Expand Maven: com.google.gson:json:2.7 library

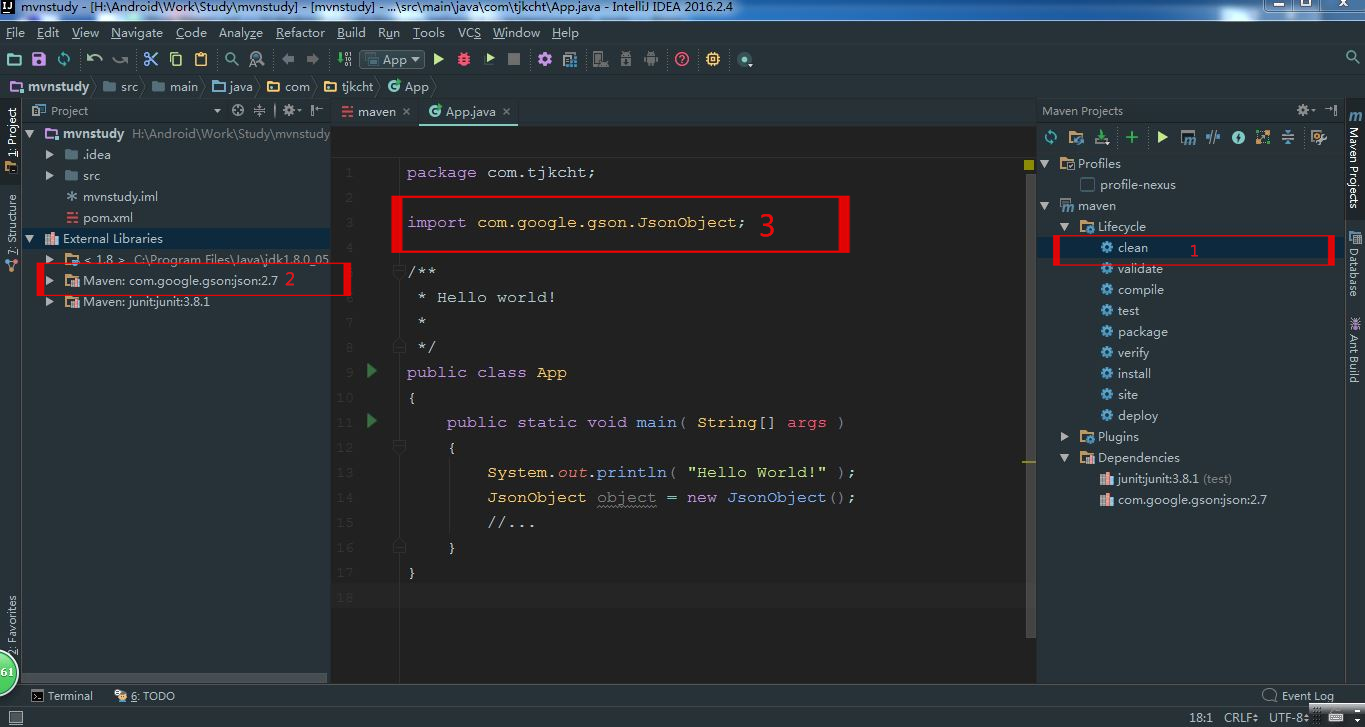tap(50, 281)
